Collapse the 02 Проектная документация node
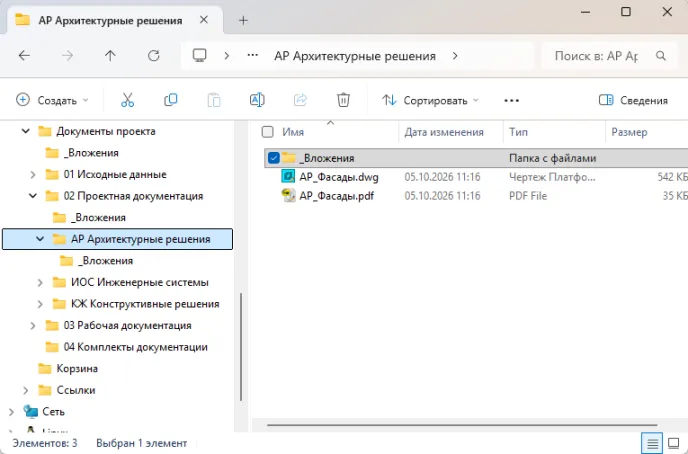This screenshot has height=454, width=688. pyautogui.click(x=33, y=196)
